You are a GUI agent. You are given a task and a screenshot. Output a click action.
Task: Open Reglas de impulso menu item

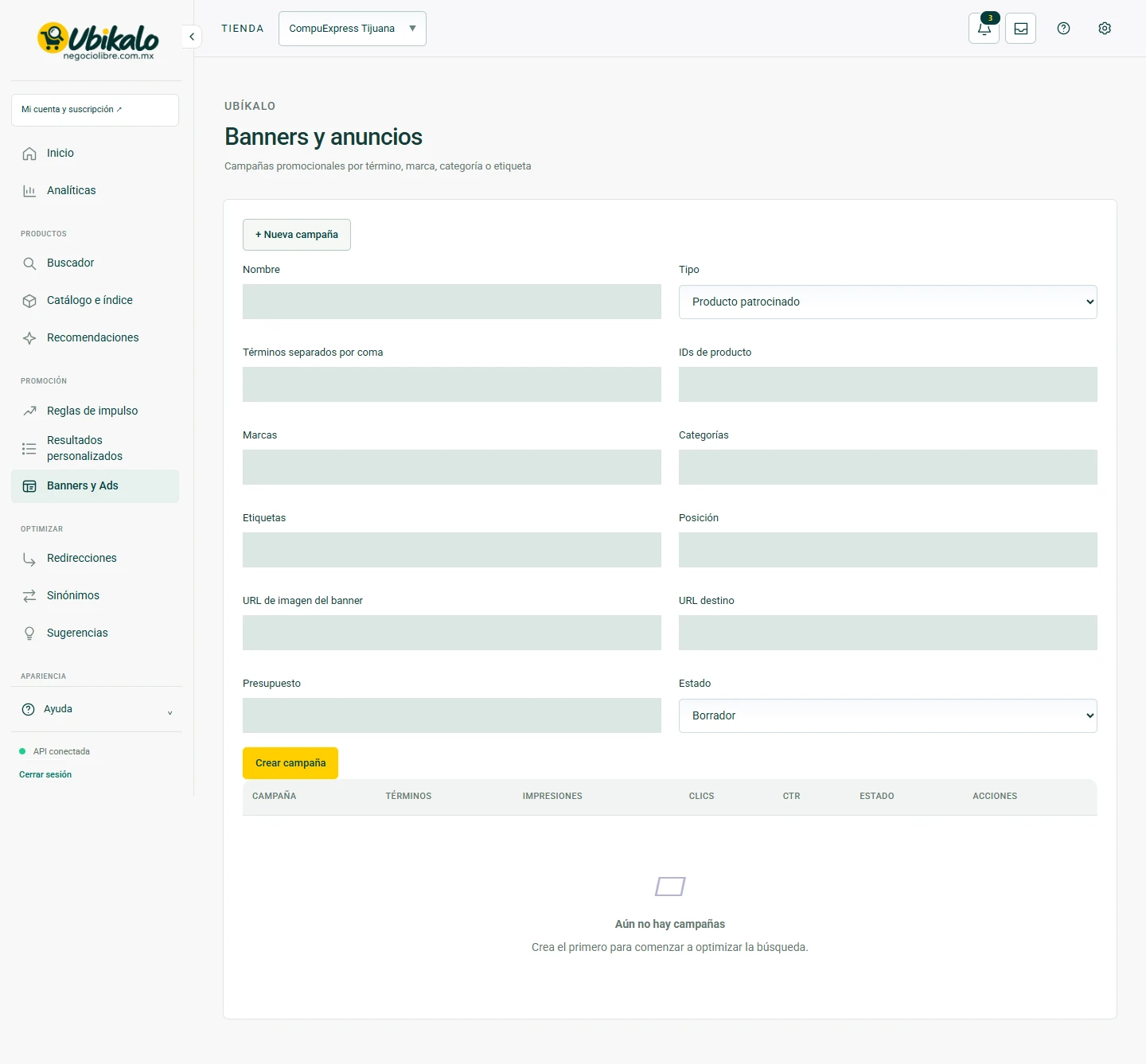pos(95,411)
